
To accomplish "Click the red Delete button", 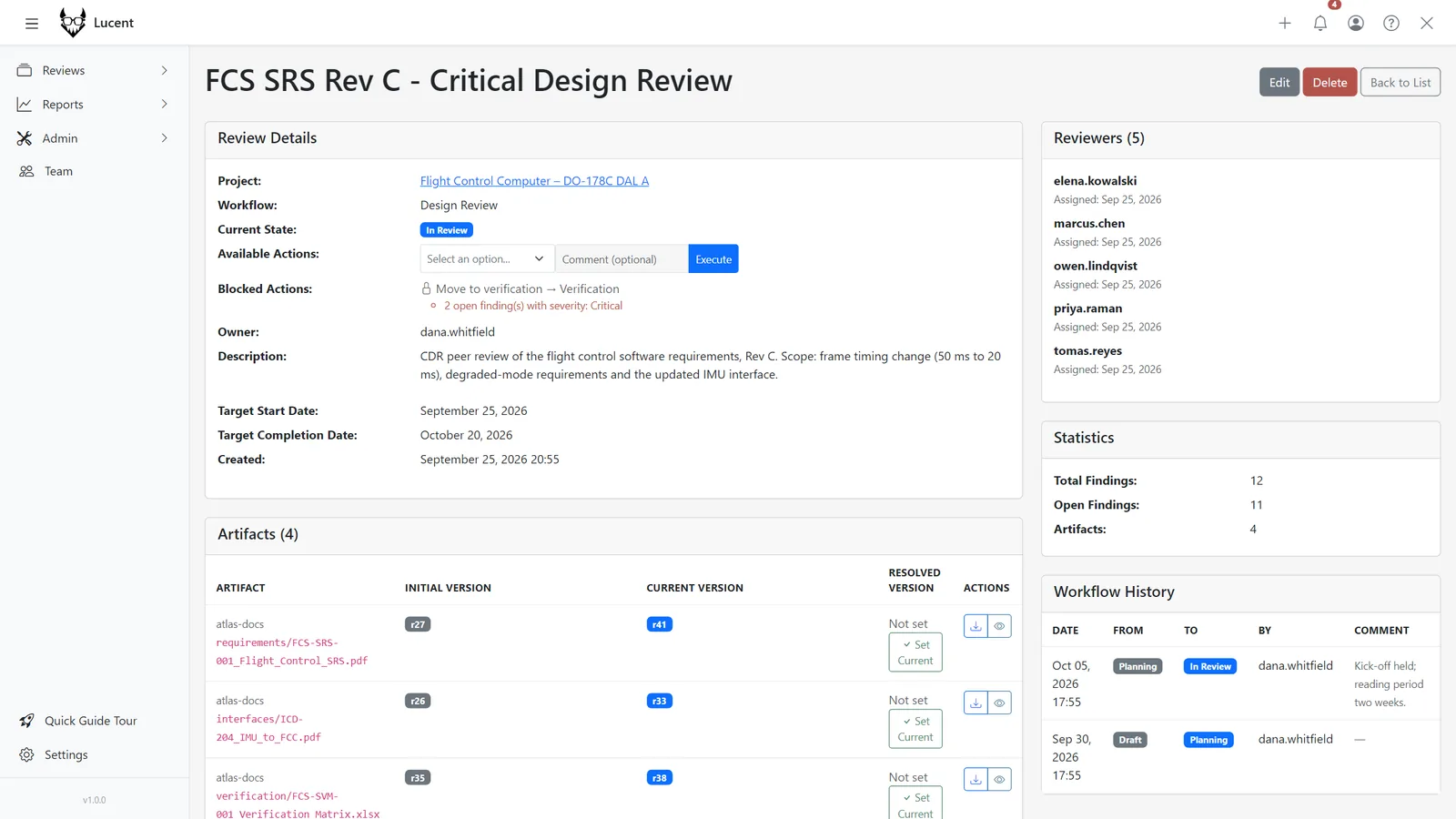I will pyautogui.click(x=1330, y=82).
